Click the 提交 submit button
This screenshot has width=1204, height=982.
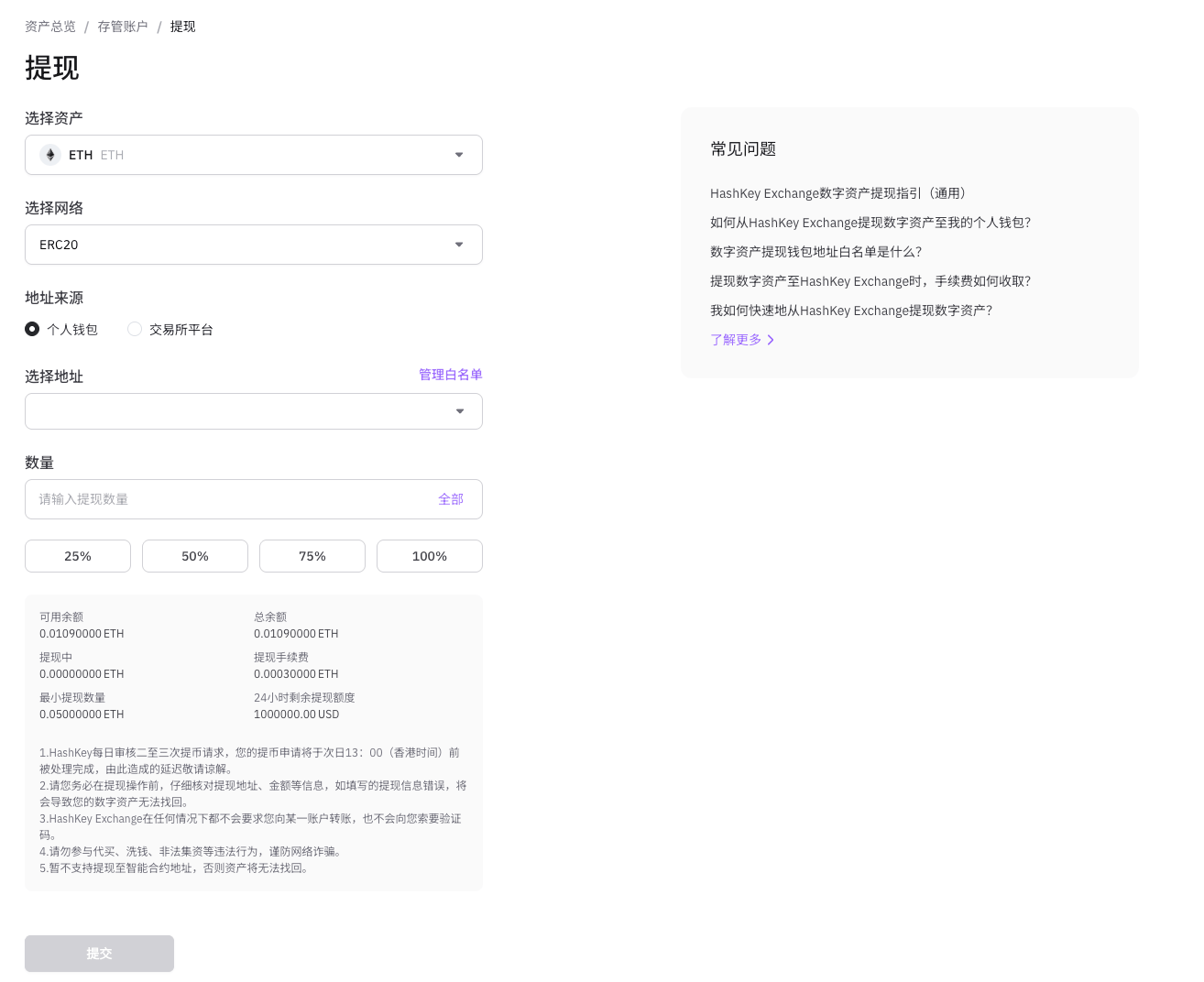(99, 954)
